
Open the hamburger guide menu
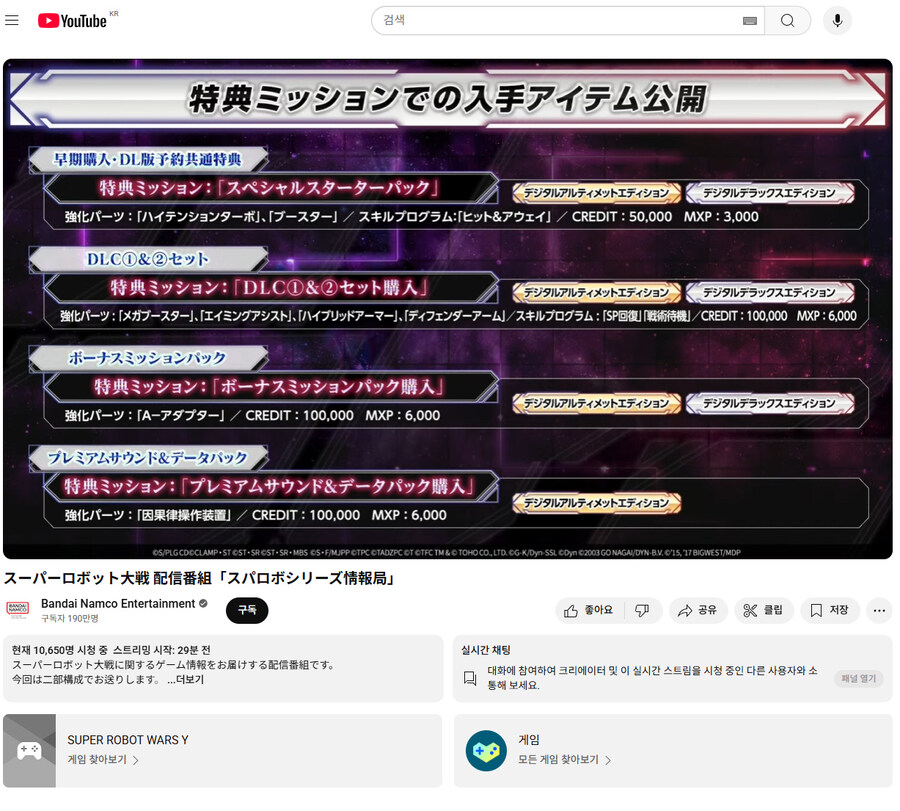pos(12,21)
